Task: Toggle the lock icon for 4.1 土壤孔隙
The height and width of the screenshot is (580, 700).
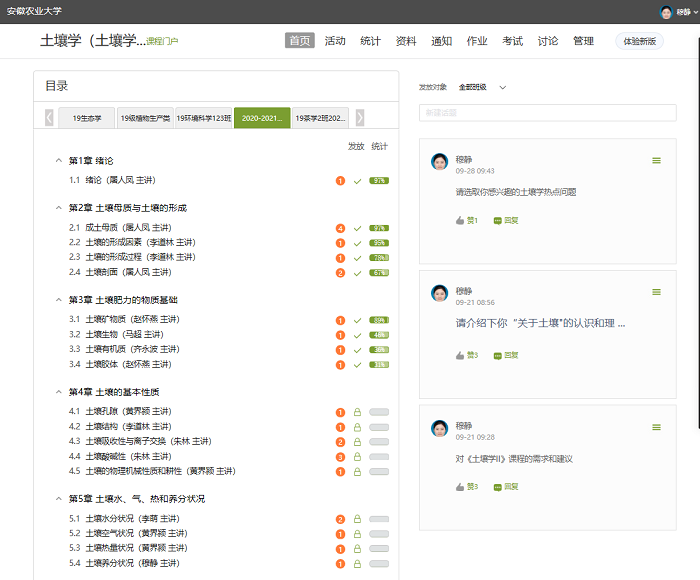Action: click(357, 411)
